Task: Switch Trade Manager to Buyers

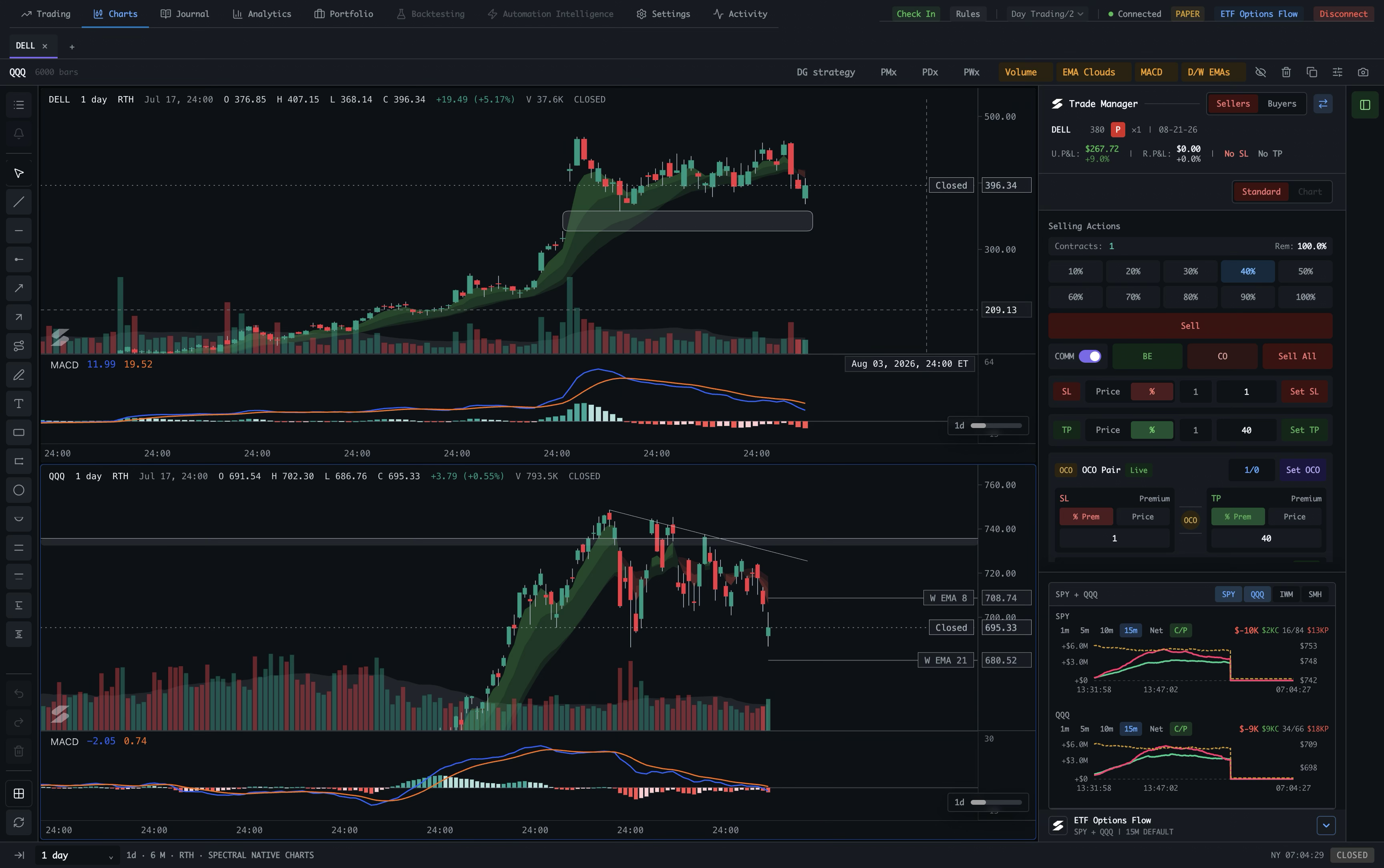Action: coord(1281,104)
